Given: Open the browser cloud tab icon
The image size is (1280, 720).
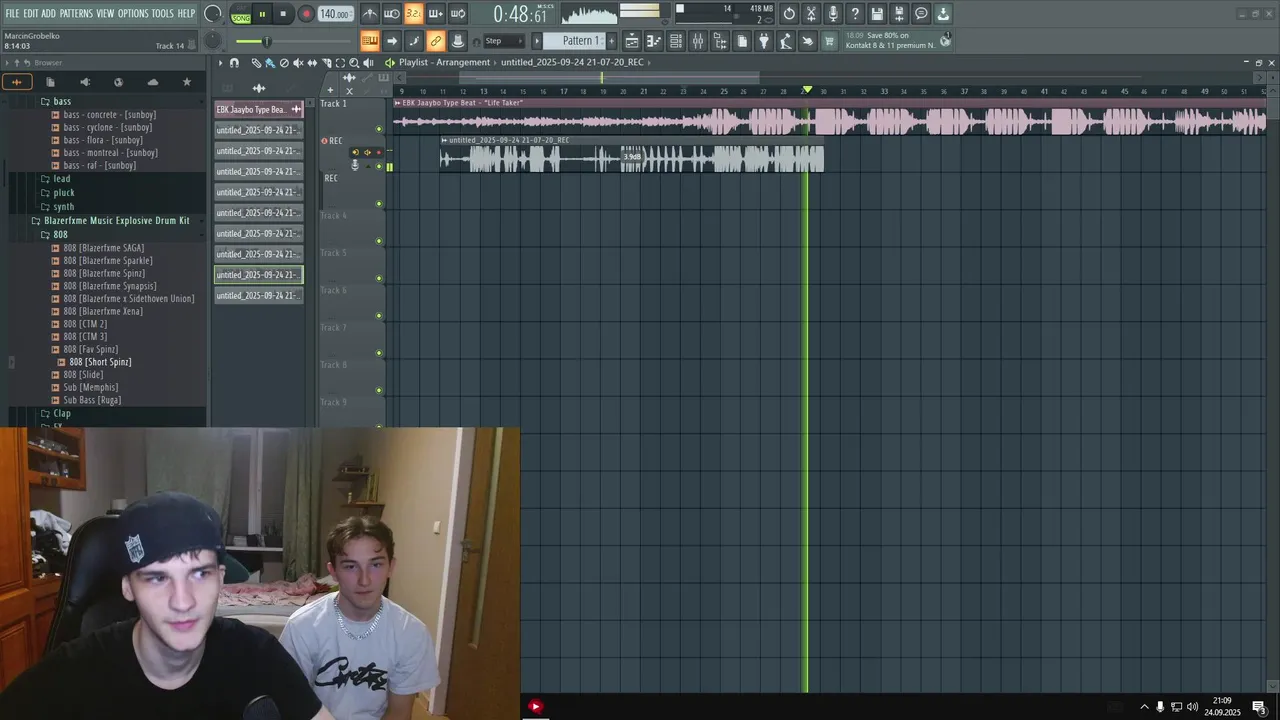Looking at the screenshot, I should (x=152, y=82).
